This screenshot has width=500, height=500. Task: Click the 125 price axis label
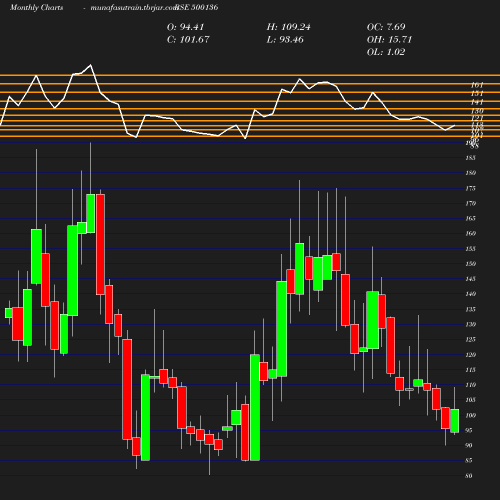(470, 340)
